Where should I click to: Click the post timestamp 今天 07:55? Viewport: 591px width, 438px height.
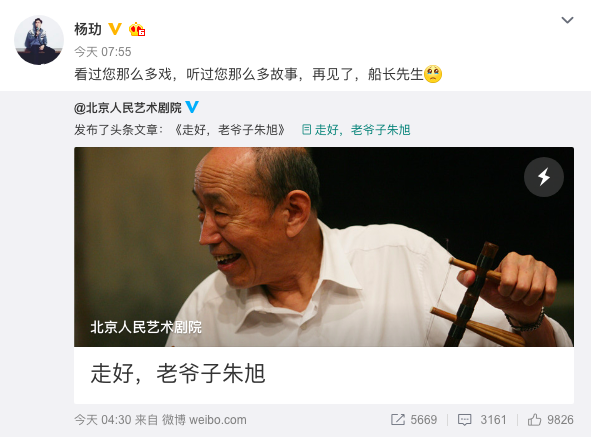[103, 52]
